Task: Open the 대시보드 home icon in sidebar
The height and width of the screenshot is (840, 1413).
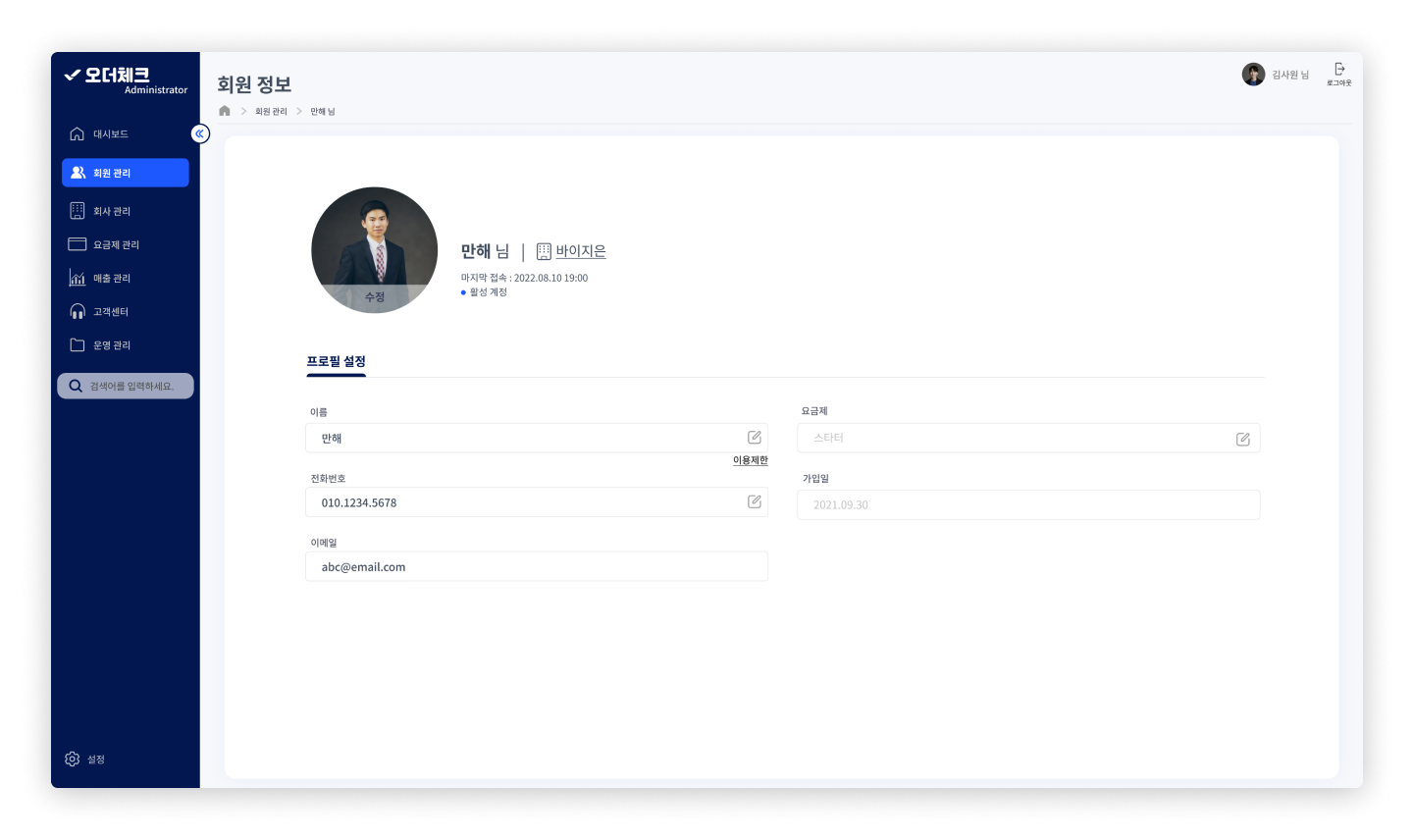Action: point(77,133)
